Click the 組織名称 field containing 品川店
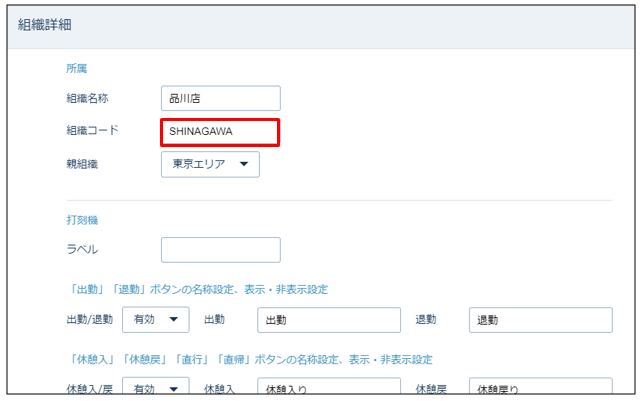The width and height of the screenshot is (644, 401). 220,98
